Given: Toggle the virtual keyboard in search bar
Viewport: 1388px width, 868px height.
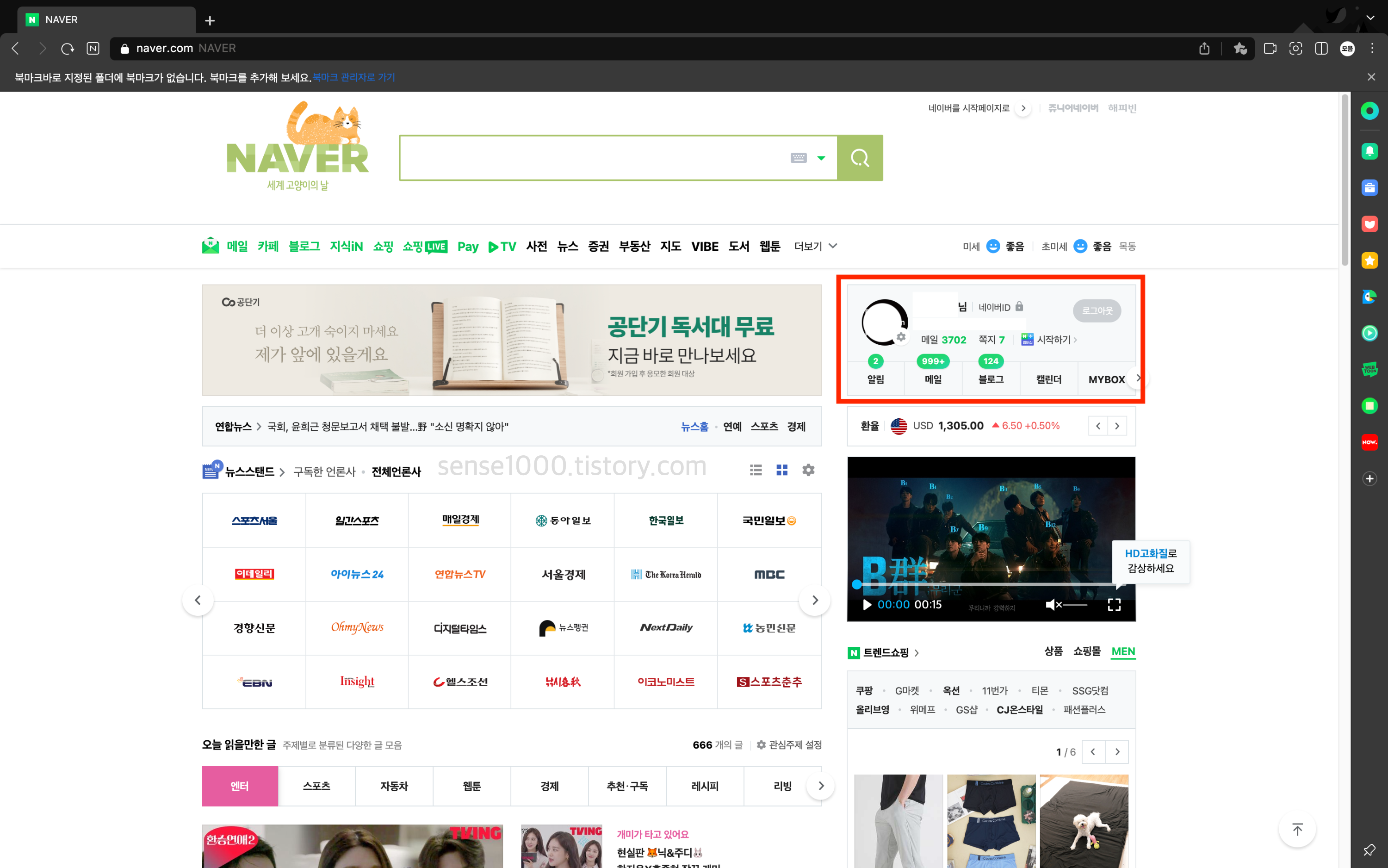Looking at the screenshot, I should pyautogui.click(x=799, y=158).
